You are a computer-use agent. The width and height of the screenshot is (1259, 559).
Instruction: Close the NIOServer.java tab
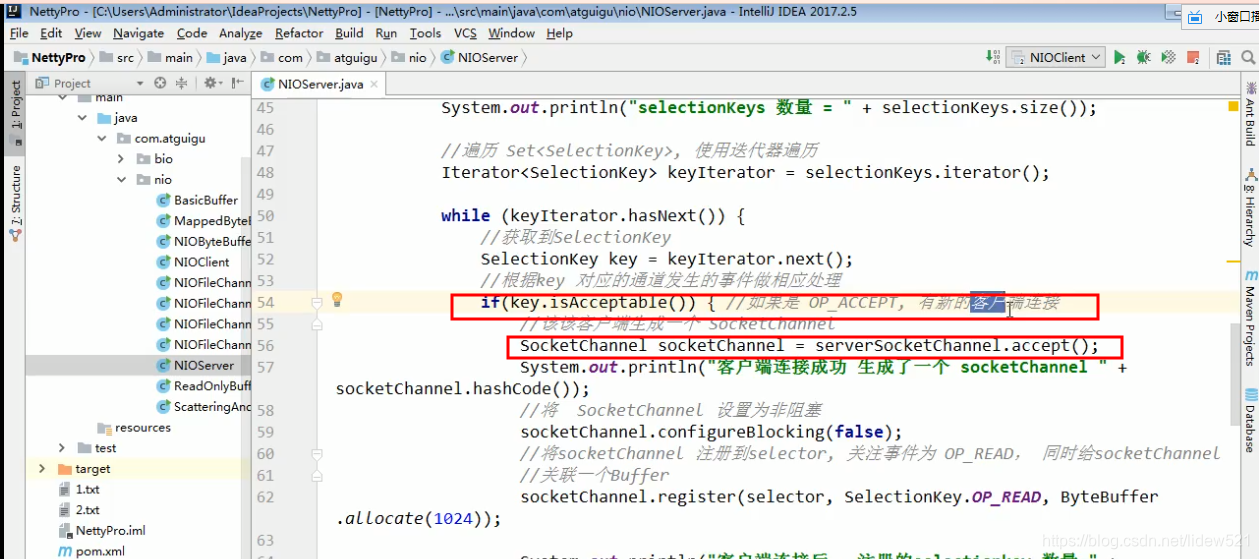pyautogui.click(x=373, y=85)
